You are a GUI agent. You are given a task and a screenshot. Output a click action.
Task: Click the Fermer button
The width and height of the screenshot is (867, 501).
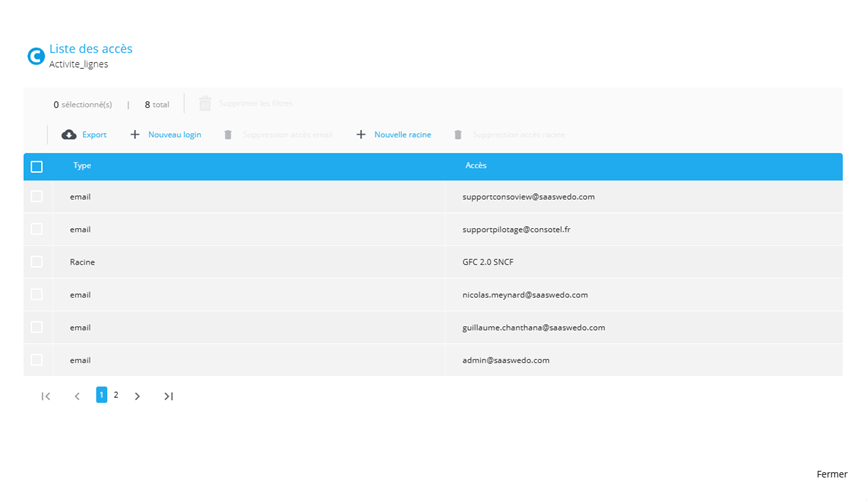click(831, 474)
